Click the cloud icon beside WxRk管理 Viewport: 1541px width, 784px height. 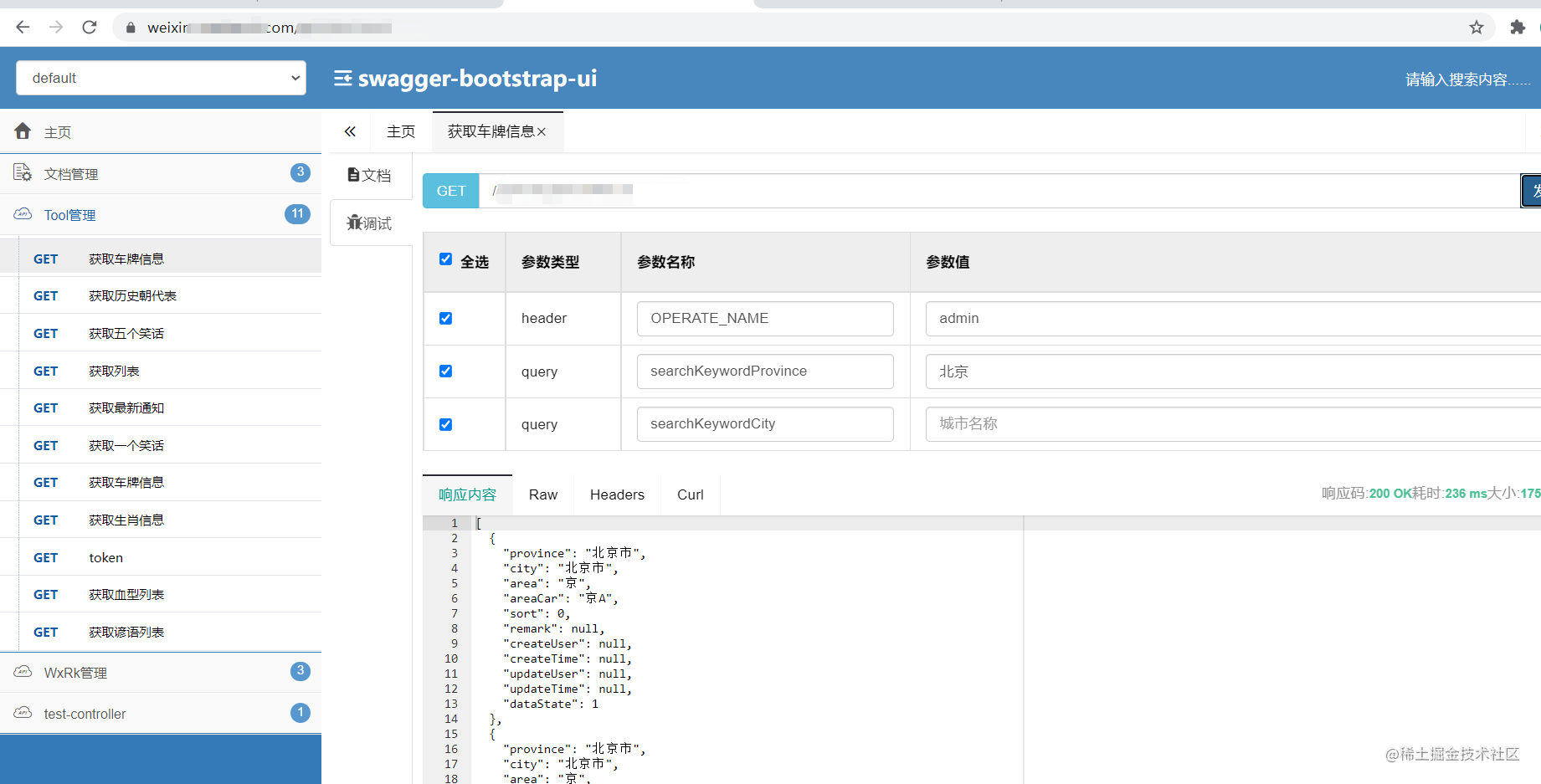23,672
